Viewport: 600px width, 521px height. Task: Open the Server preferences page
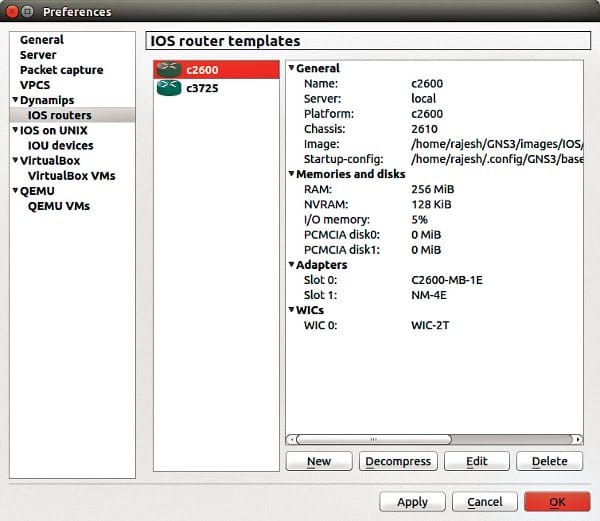coord(38,55)
